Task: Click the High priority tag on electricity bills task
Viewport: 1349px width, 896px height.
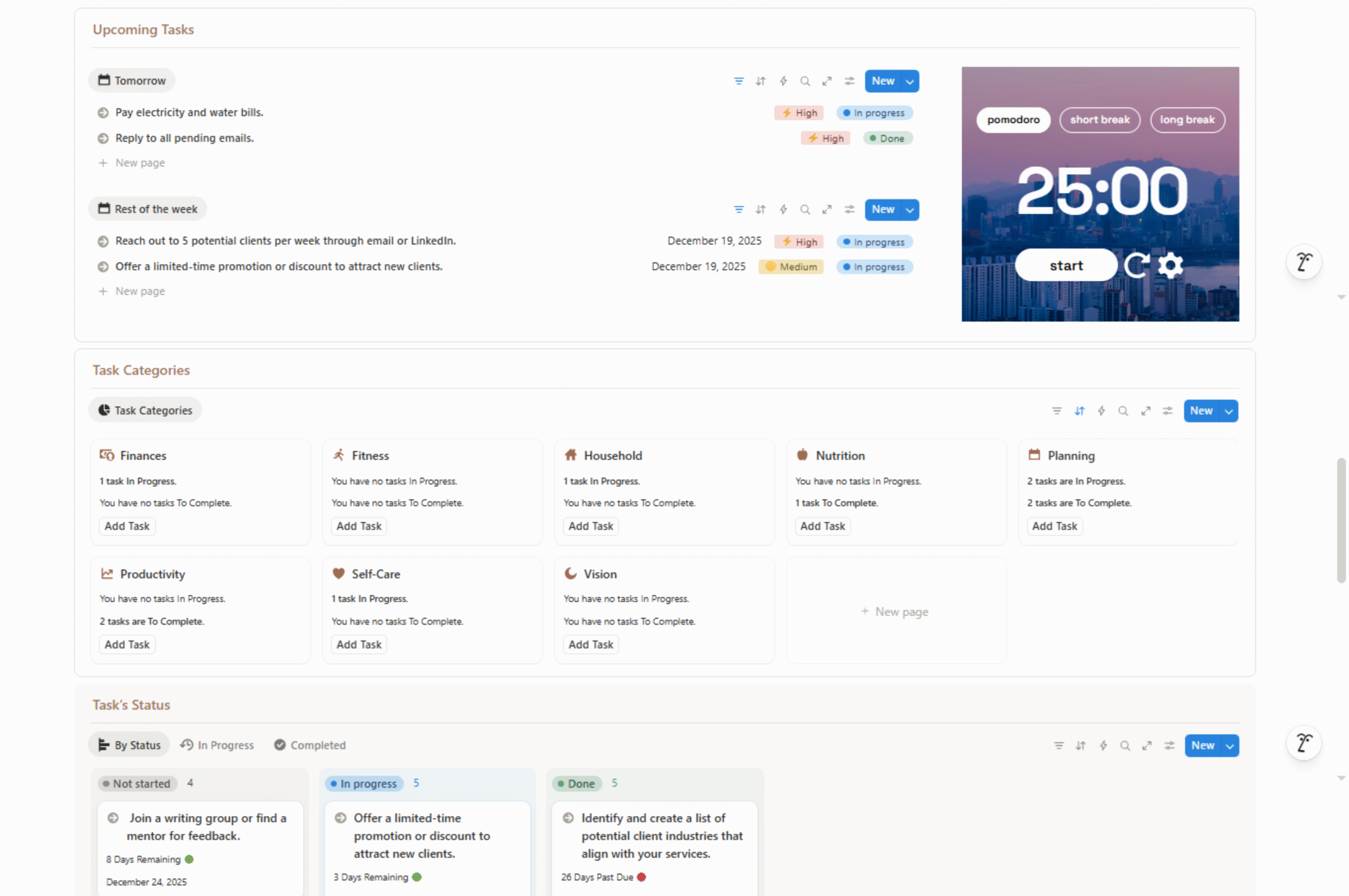Action: coord(798,113)
